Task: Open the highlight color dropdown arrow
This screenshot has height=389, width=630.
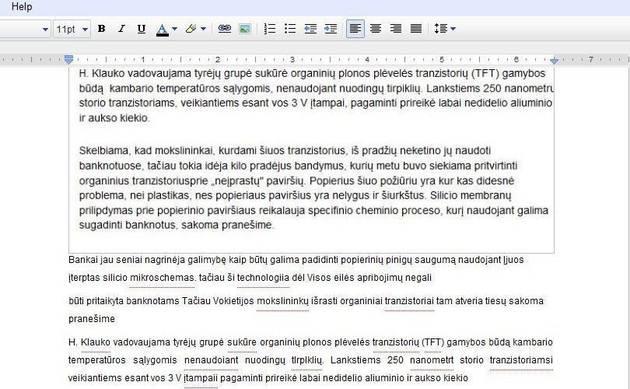Action: click(x=203, y=29)
